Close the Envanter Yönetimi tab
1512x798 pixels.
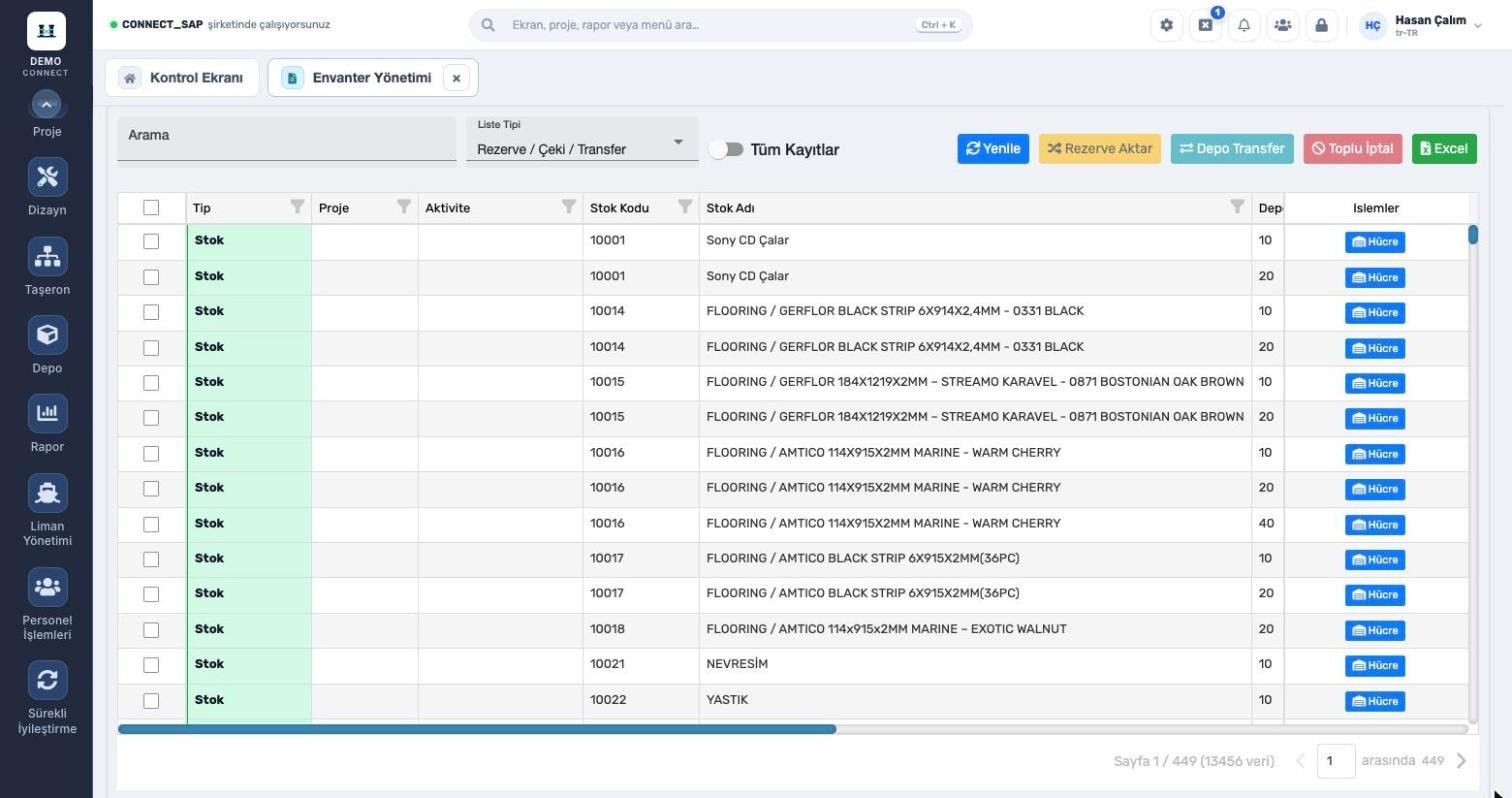click(x=456, y=78)
